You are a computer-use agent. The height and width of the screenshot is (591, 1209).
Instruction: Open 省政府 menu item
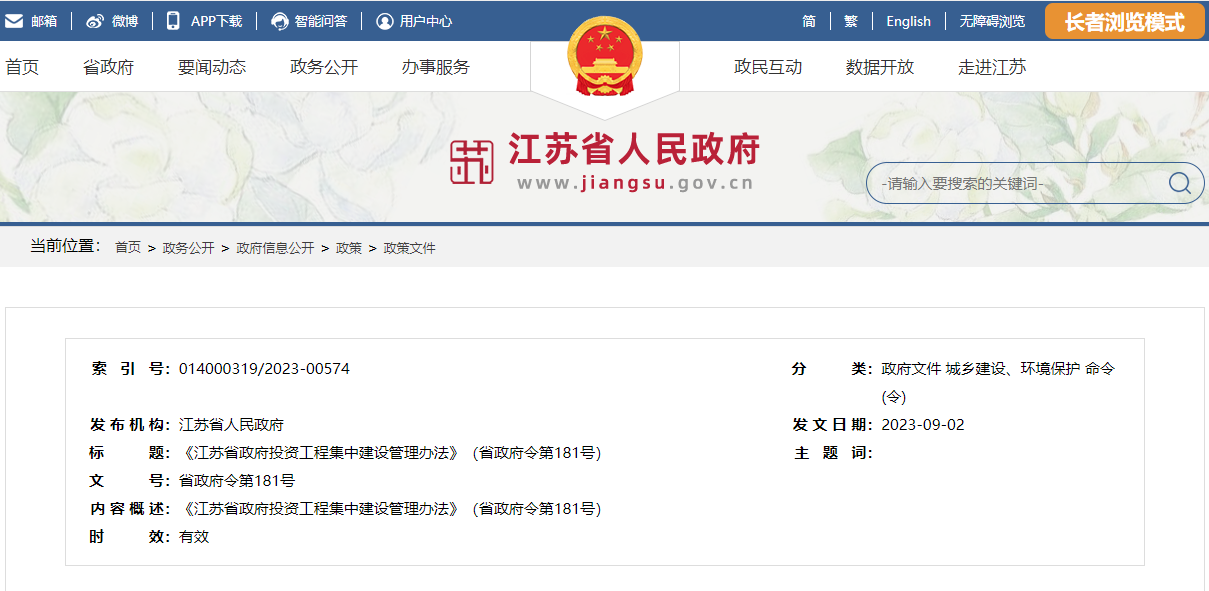pyautogui.click(x=108, y=67)
